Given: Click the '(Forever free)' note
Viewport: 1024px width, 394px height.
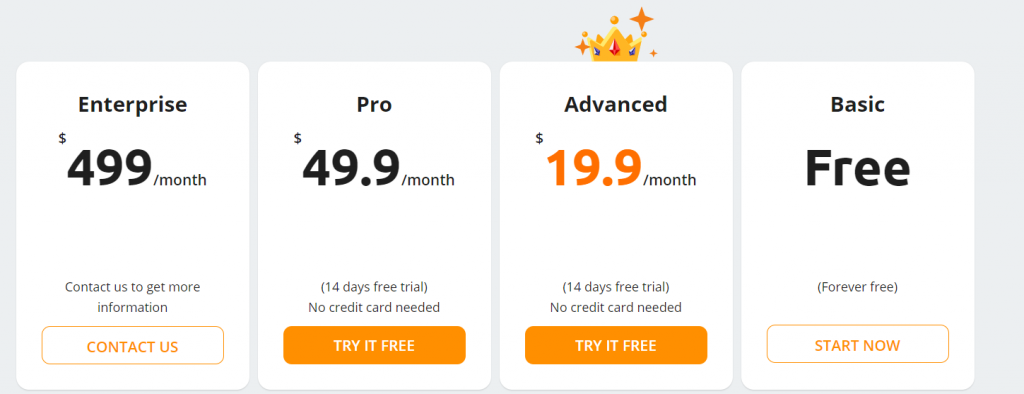Looking at the screenshot, I should [x=857, y=287].
